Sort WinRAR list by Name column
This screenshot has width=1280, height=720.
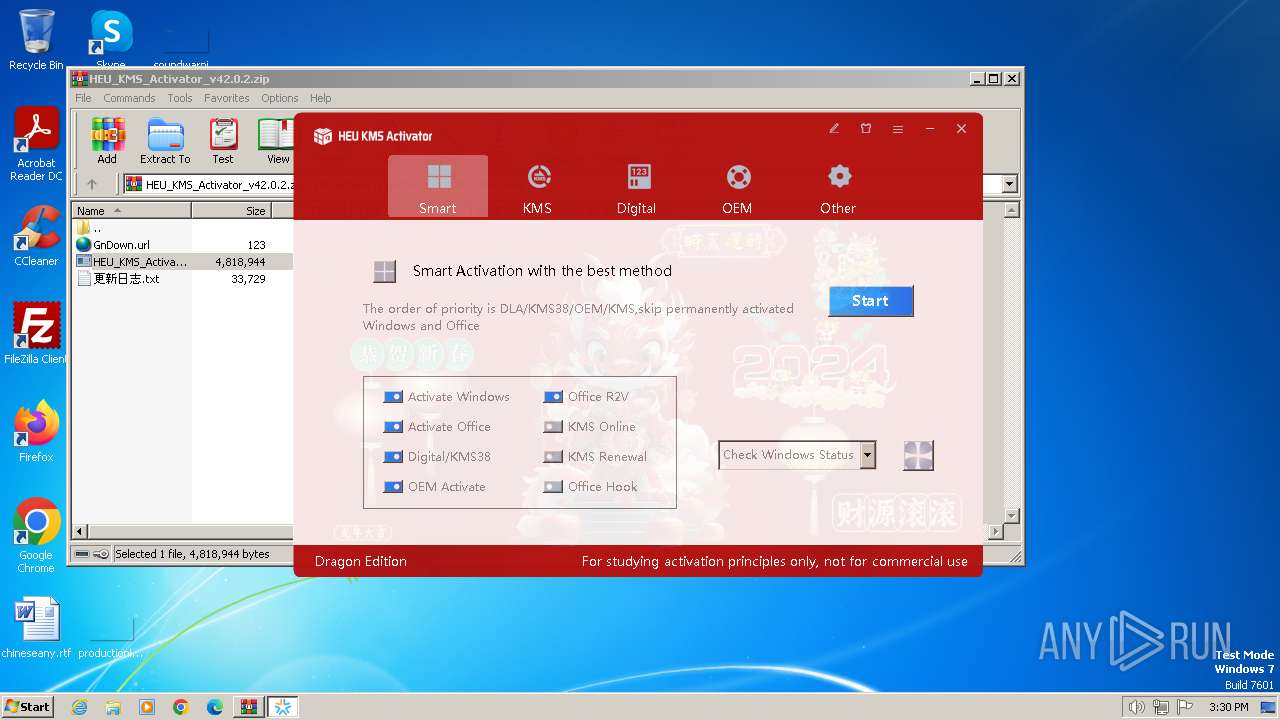click(x=131, y=210)
